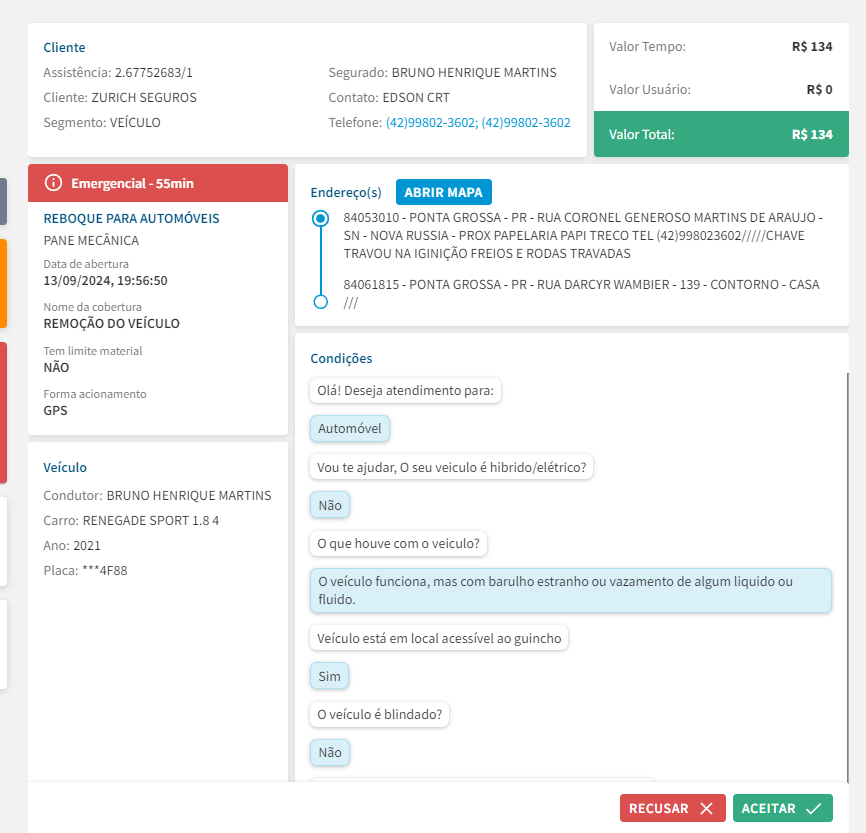Click the REBOQUE PARA AUTOMÓVEIS heading
The height and width of the screenshot is (833, 866).
[131, 218]
